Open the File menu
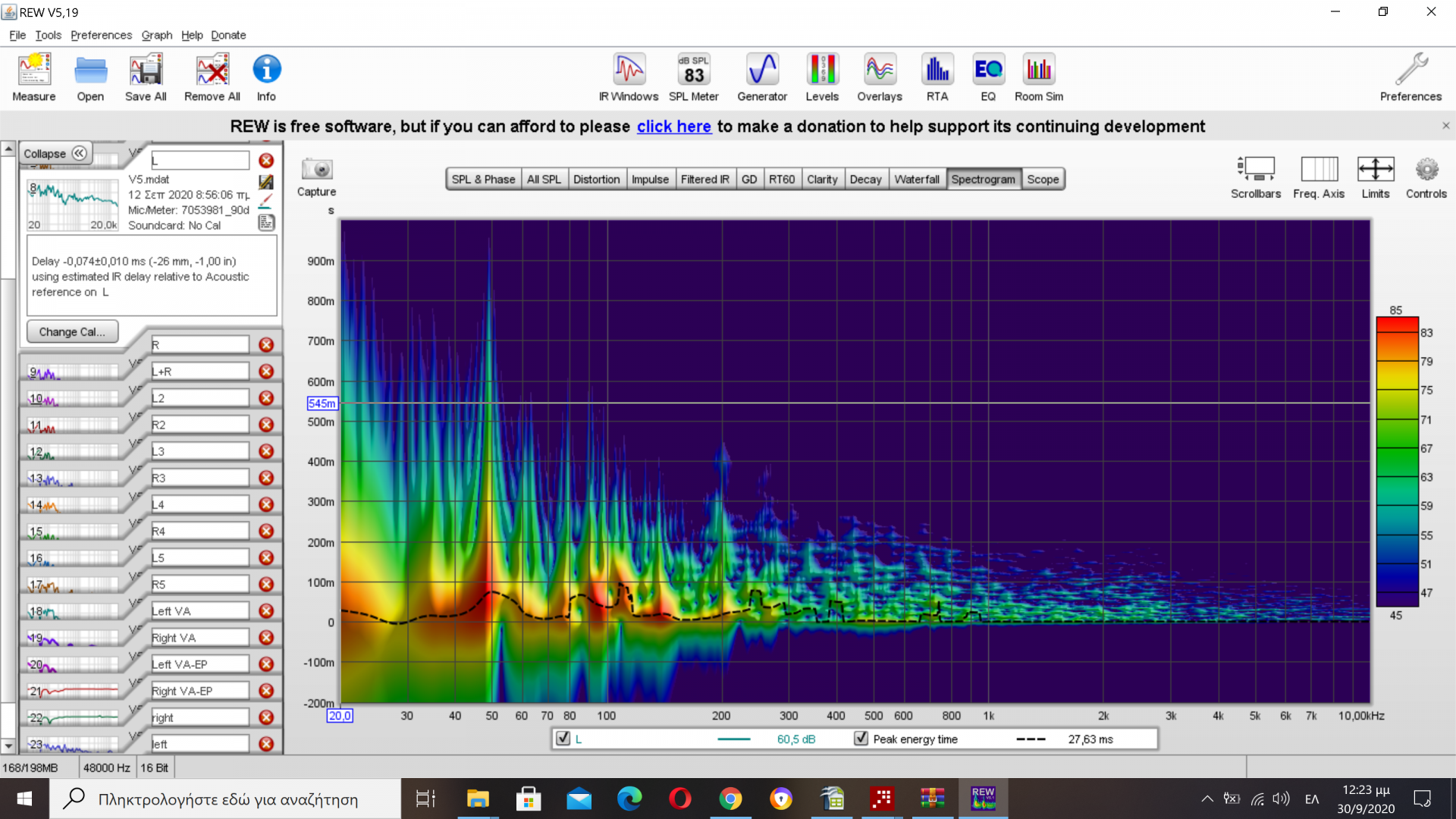 [x=17, y=35]
